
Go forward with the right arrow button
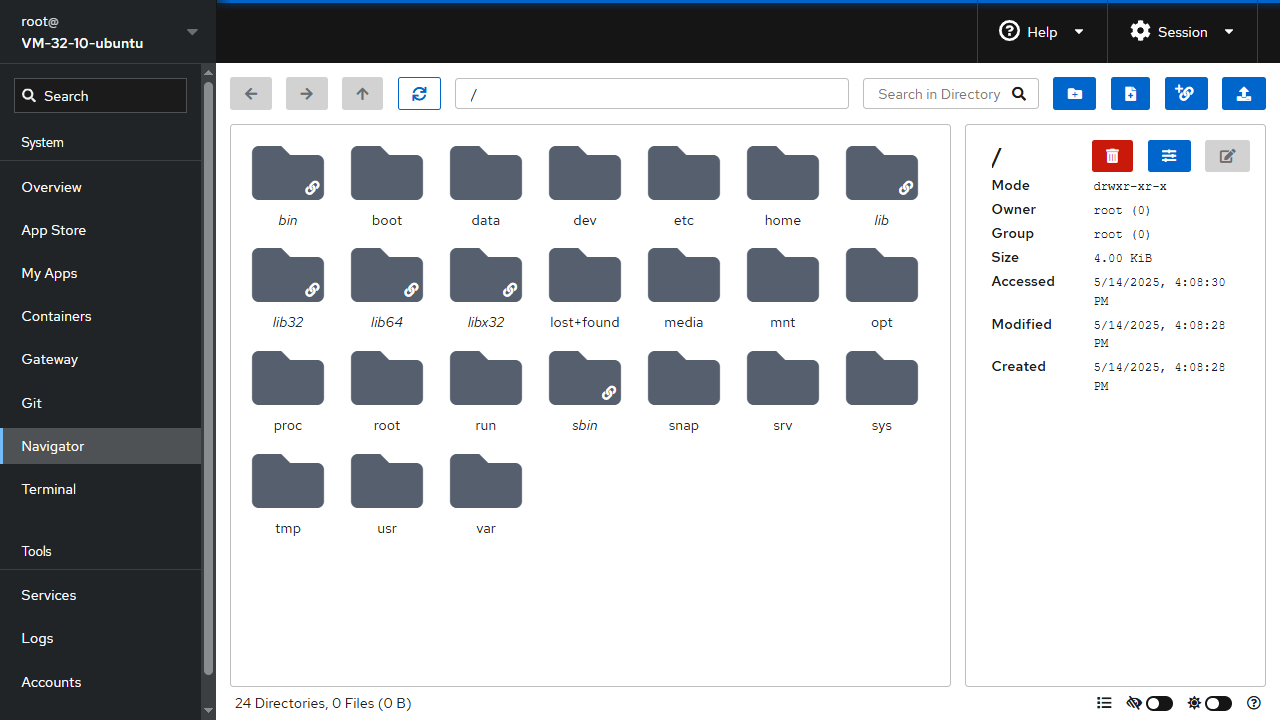[307, 94]
